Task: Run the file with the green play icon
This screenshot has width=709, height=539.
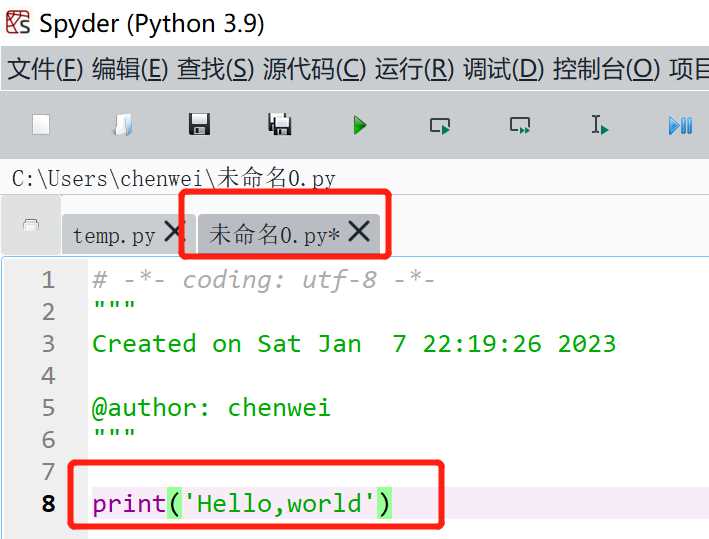Action: point(360,125)
